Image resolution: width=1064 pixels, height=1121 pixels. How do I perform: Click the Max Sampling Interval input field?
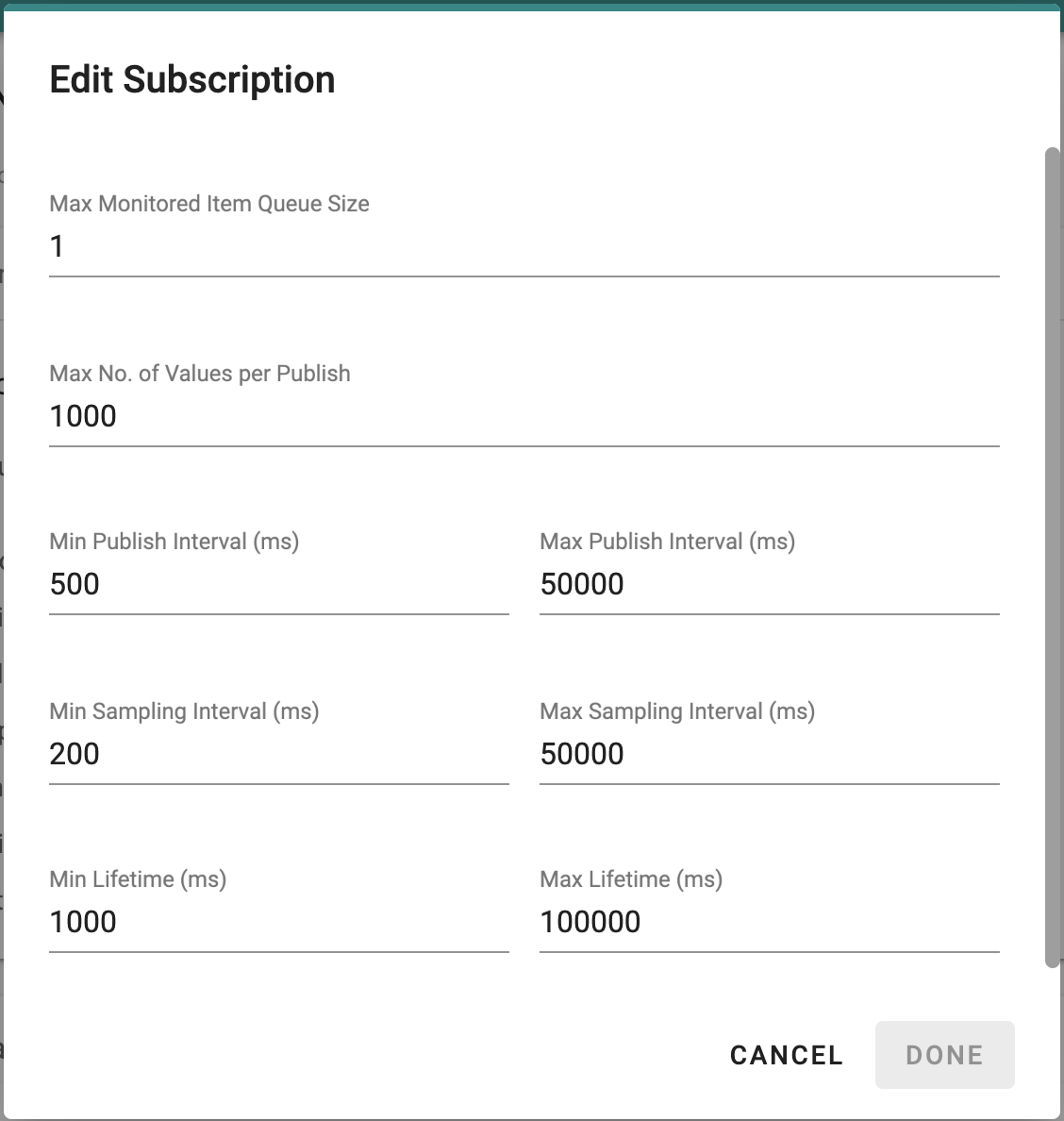(x=770, y=754)
